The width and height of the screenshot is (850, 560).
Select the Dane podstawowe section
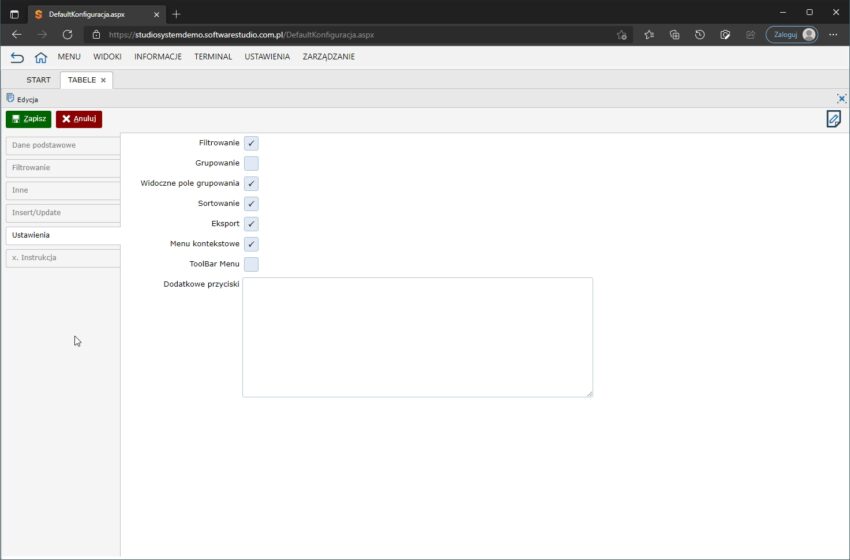click(x=60, y=145)
